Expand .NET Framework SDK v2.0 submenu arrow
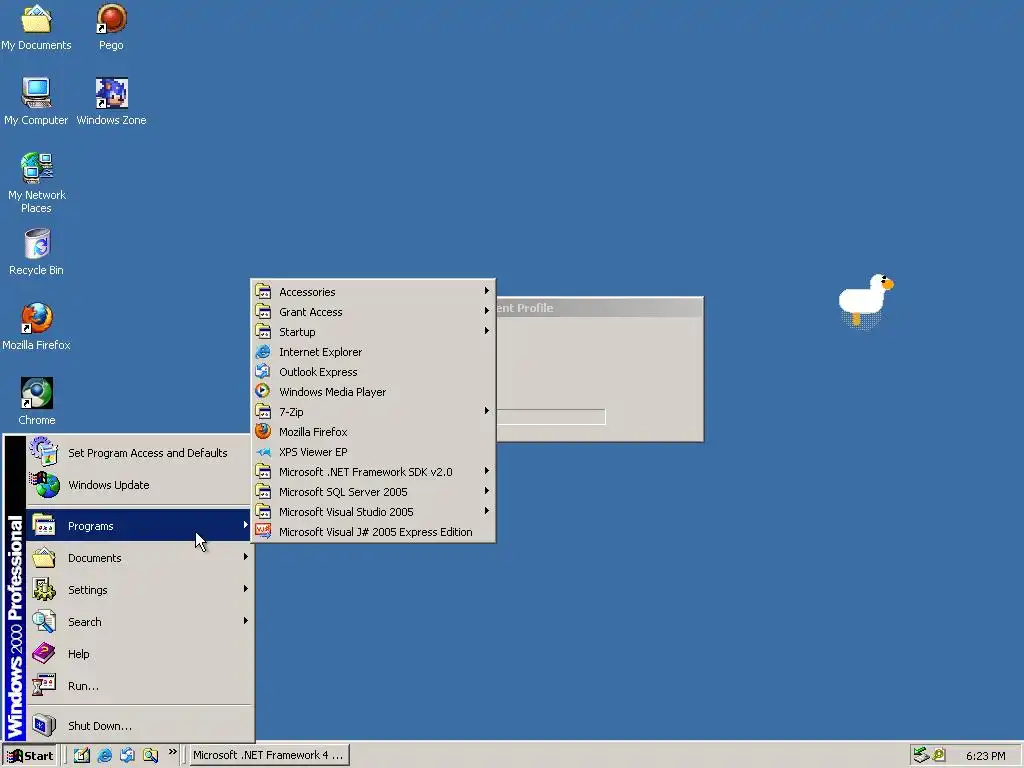Screen dimensions: 1024x768 (487, 471)
